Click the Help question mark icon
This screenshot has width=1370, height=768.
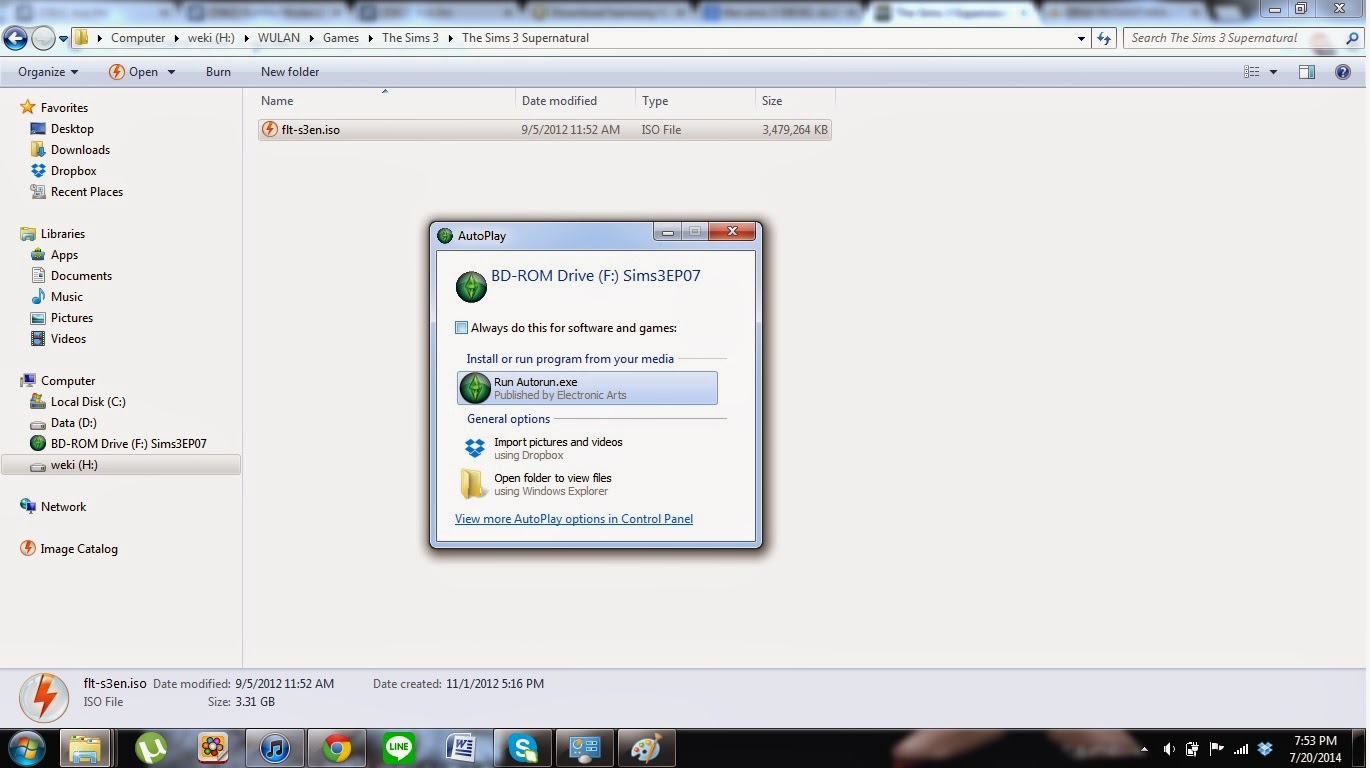pyautogui.click(x=1343, y=72)
